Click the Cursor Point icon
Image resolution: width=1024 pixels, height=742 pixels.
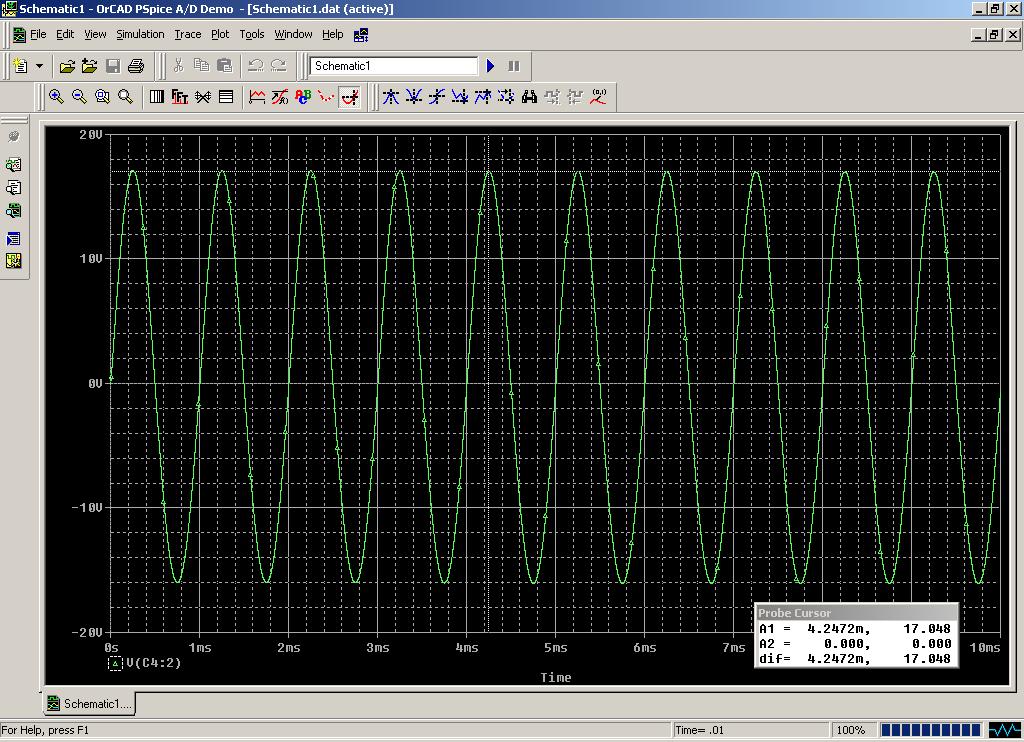tap(506, 97)
